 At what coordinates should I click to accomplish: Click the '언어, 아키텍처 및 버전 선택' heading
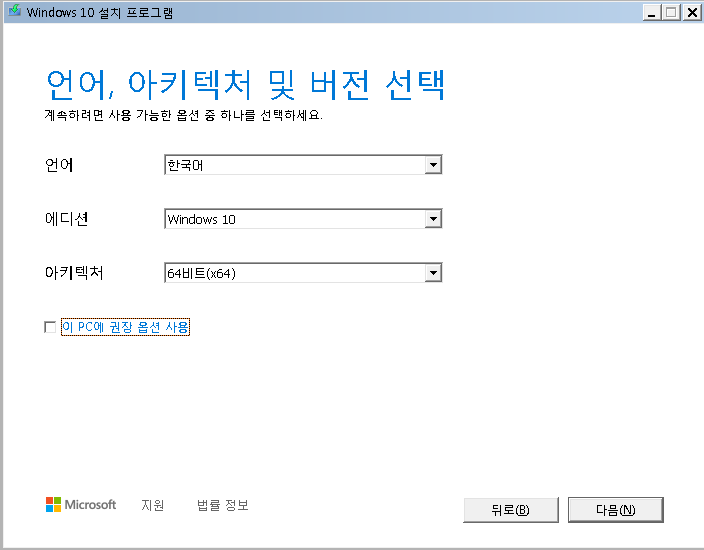(246, 85)
